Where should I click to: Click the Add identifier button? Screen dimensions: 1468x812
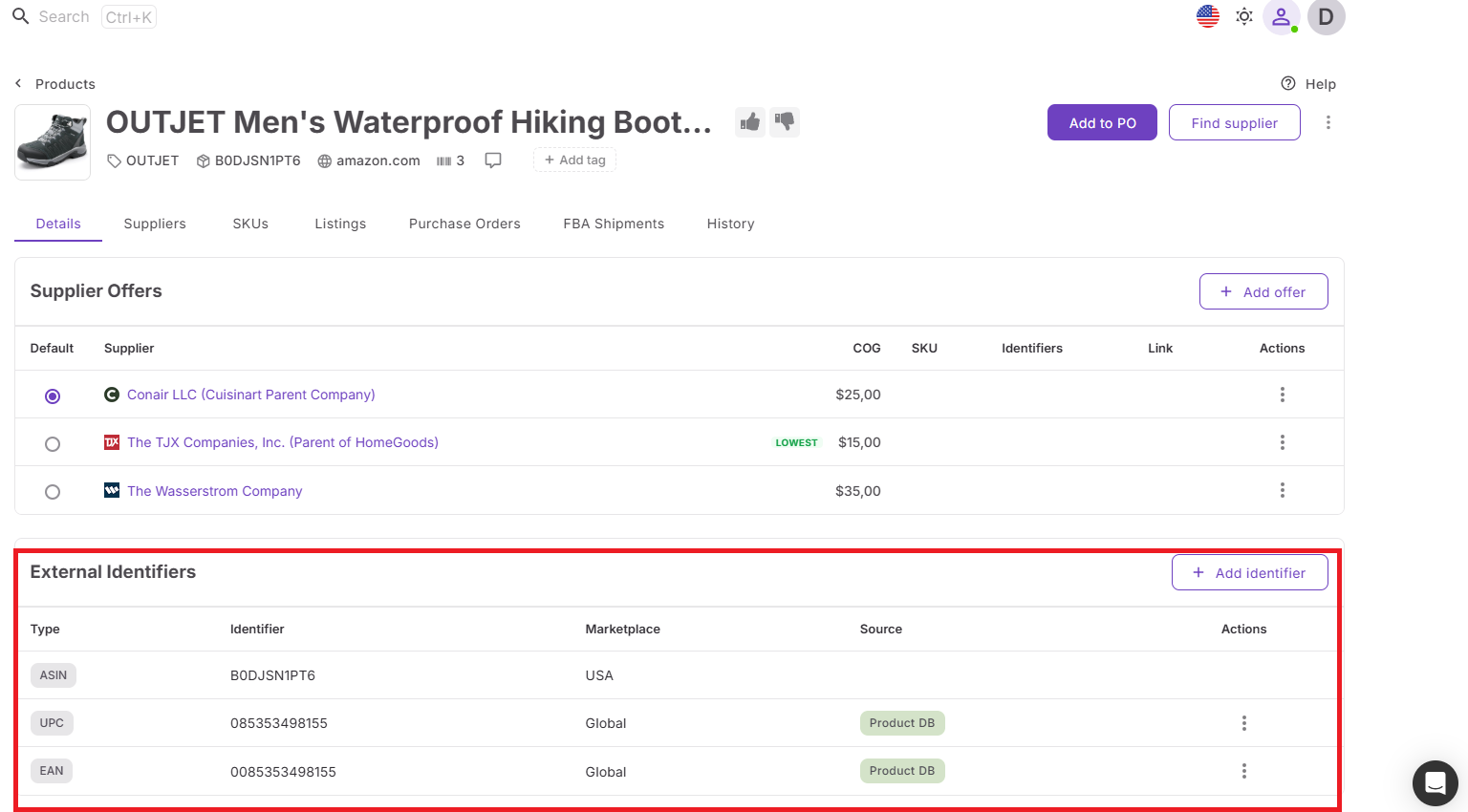(1250, 572)
